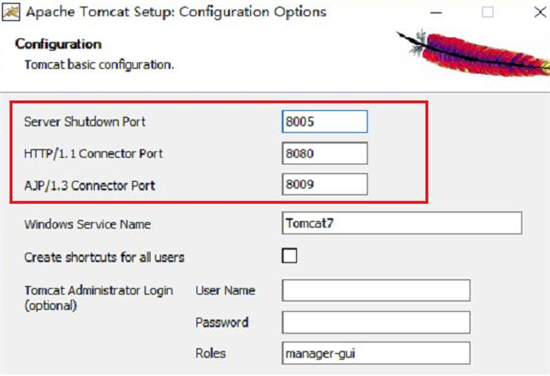Click the HTTP/1.1 Connector Port label
This screenshot has width=550, height=376.
click(93, 154)
